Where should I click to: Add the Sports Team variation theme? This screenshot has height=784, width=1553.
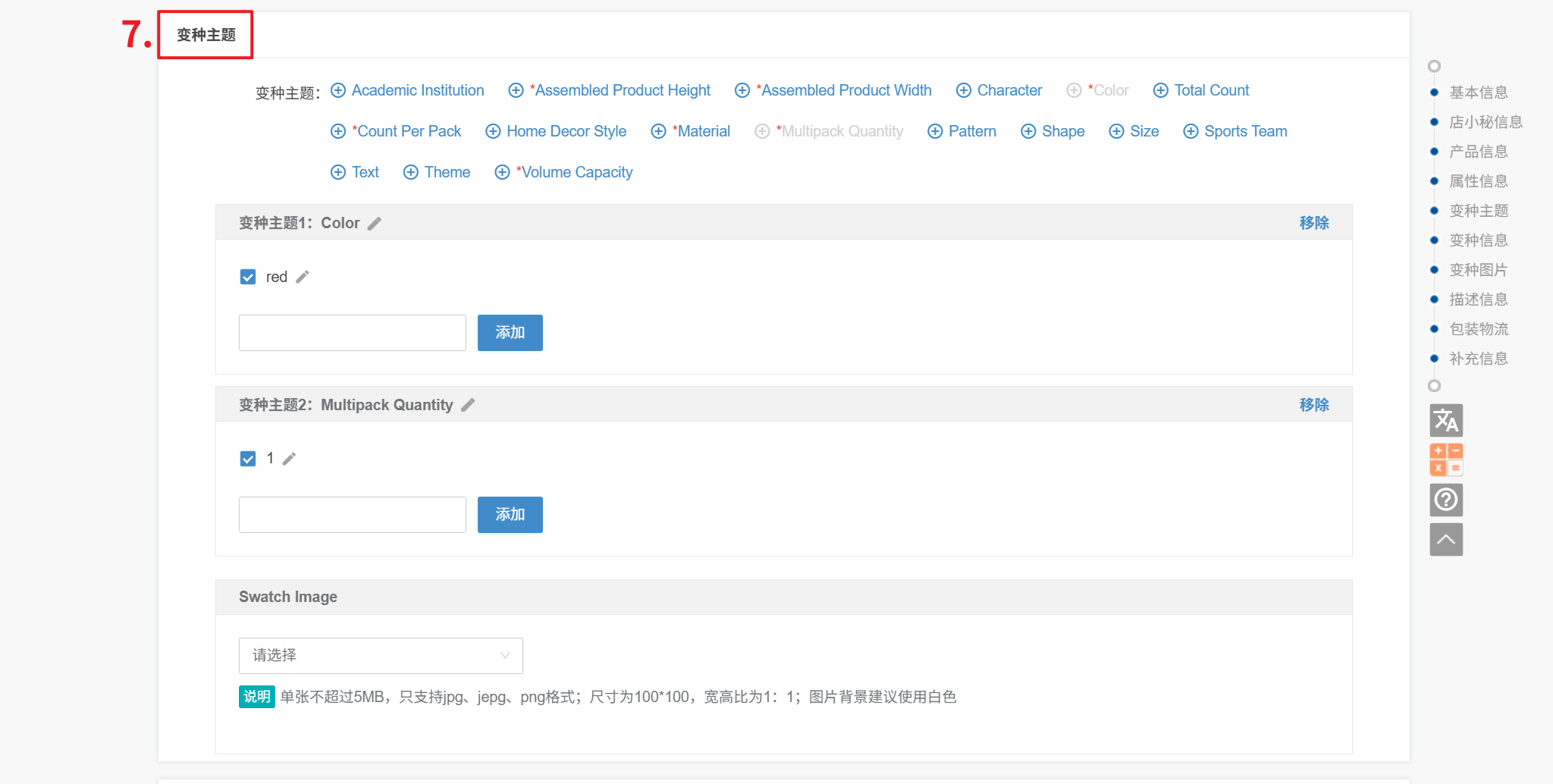click(x=1235, y=131)
